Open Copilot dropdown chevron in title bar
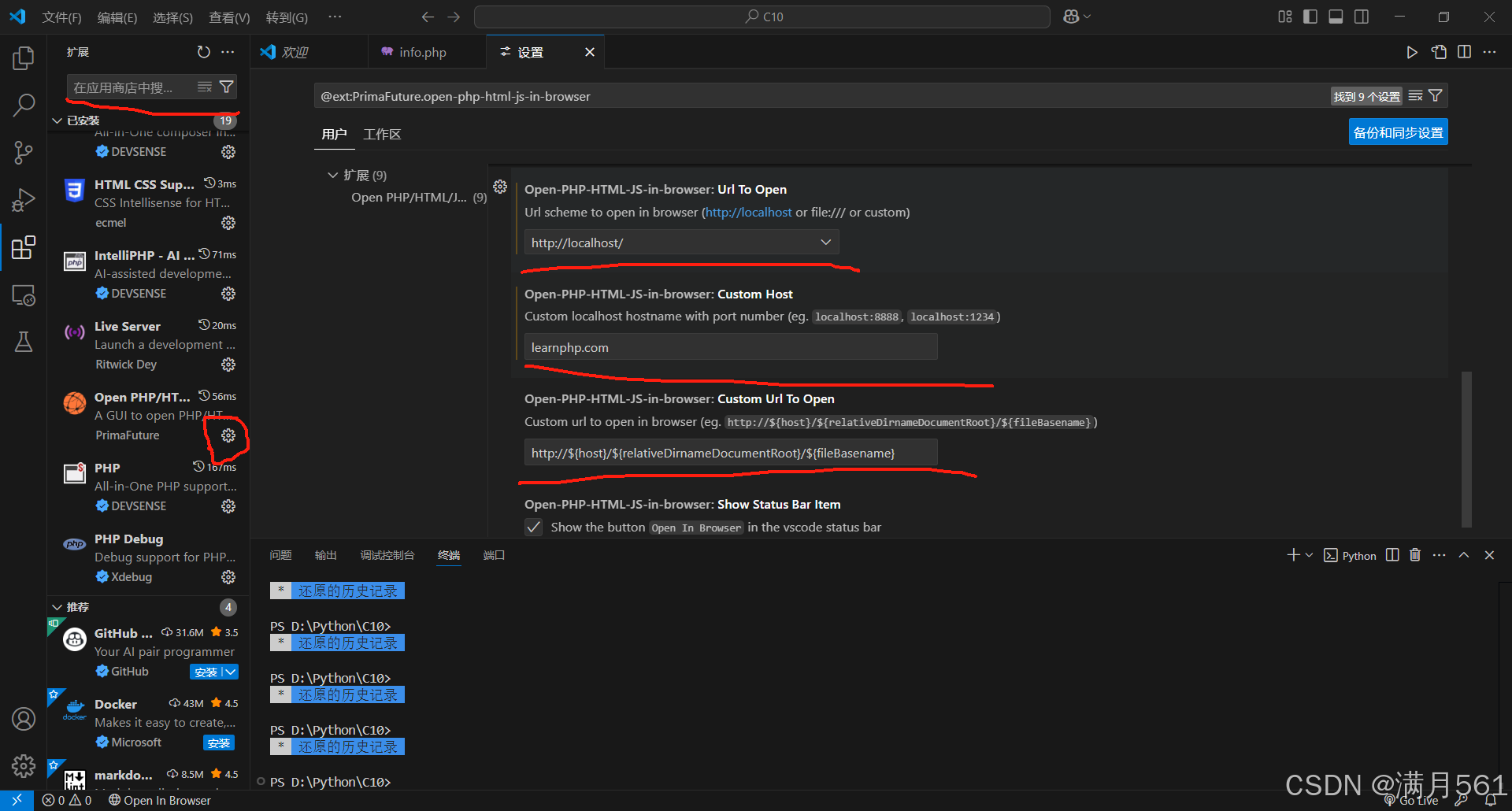The width and height of the screenshot is (1512, 811). click(x=1087, y=17)
